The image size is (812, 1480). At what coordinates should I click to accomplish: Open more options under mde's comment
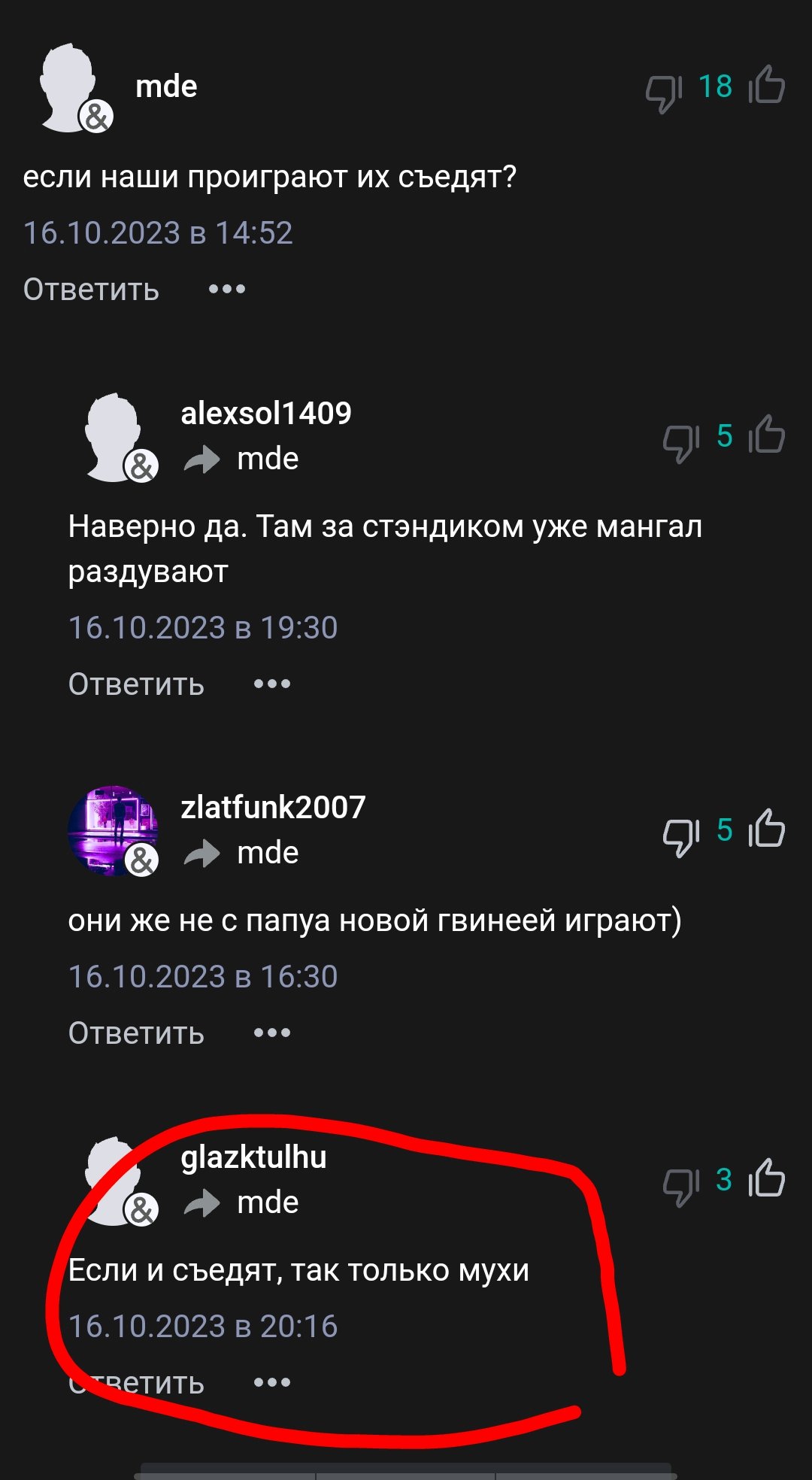pyautogui.click(x=227, y=290)
